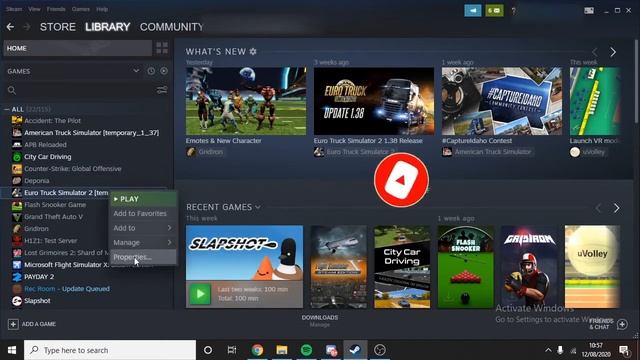The height and width of the screenshot is (360, 640).
Task: Show previous Recent Games arrow
Action: point(598,208)
